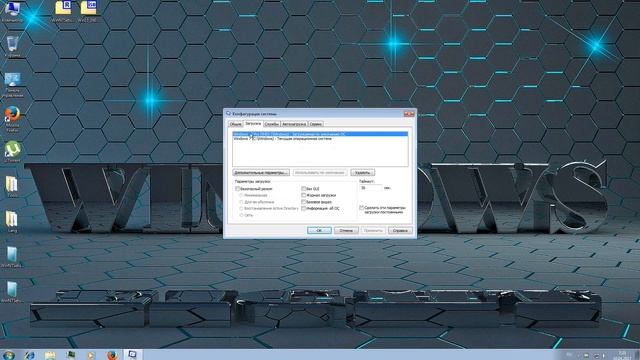Click the Удалить button
The width and height of the screenshot is (640, 360).
click(362, 173)
